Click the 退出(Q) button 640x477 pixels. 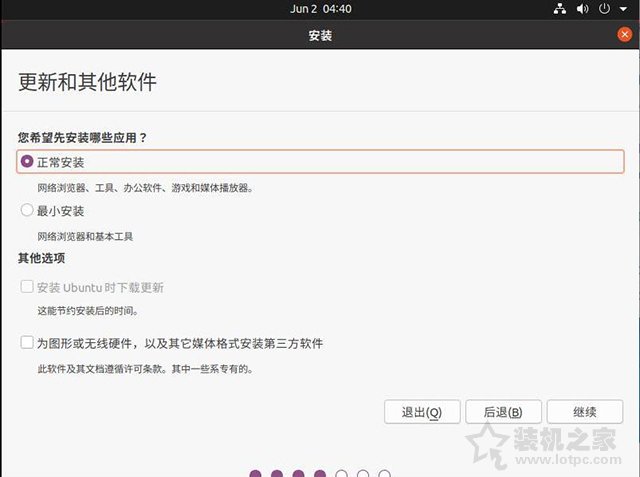click(422, 412)
